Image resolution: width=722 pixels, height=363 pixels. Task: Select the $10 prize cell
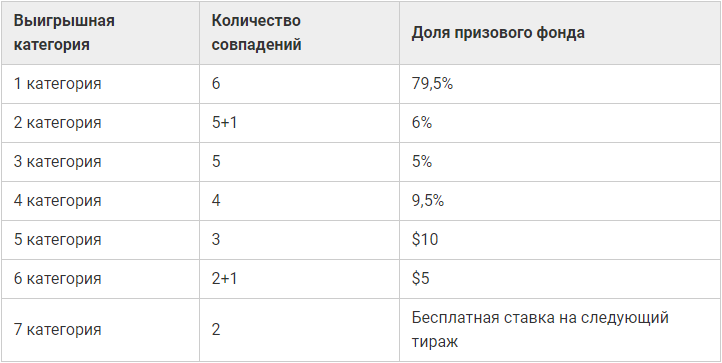click(560, 240)
